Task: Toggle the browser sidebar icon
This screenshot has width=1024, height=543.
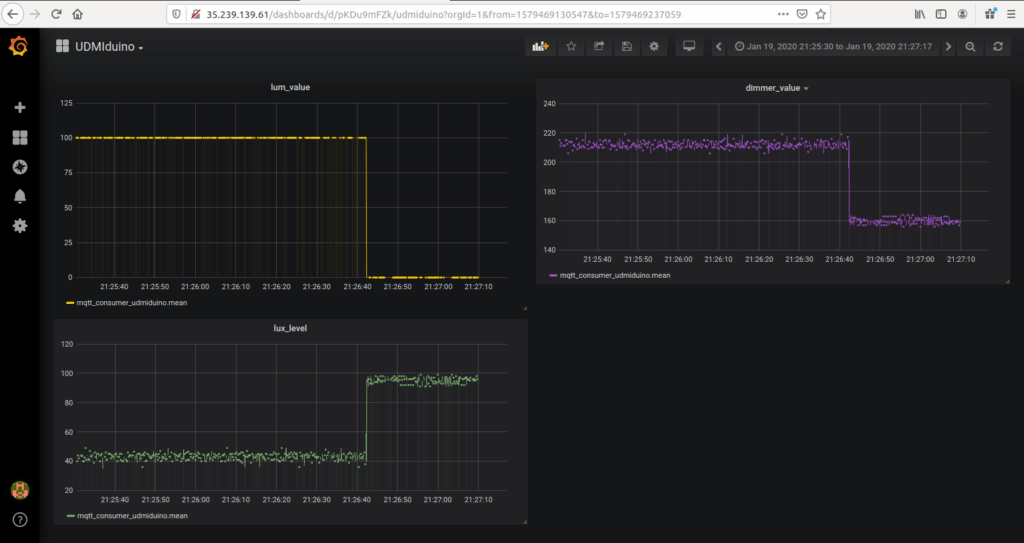Action: click(x=941, y=14)
